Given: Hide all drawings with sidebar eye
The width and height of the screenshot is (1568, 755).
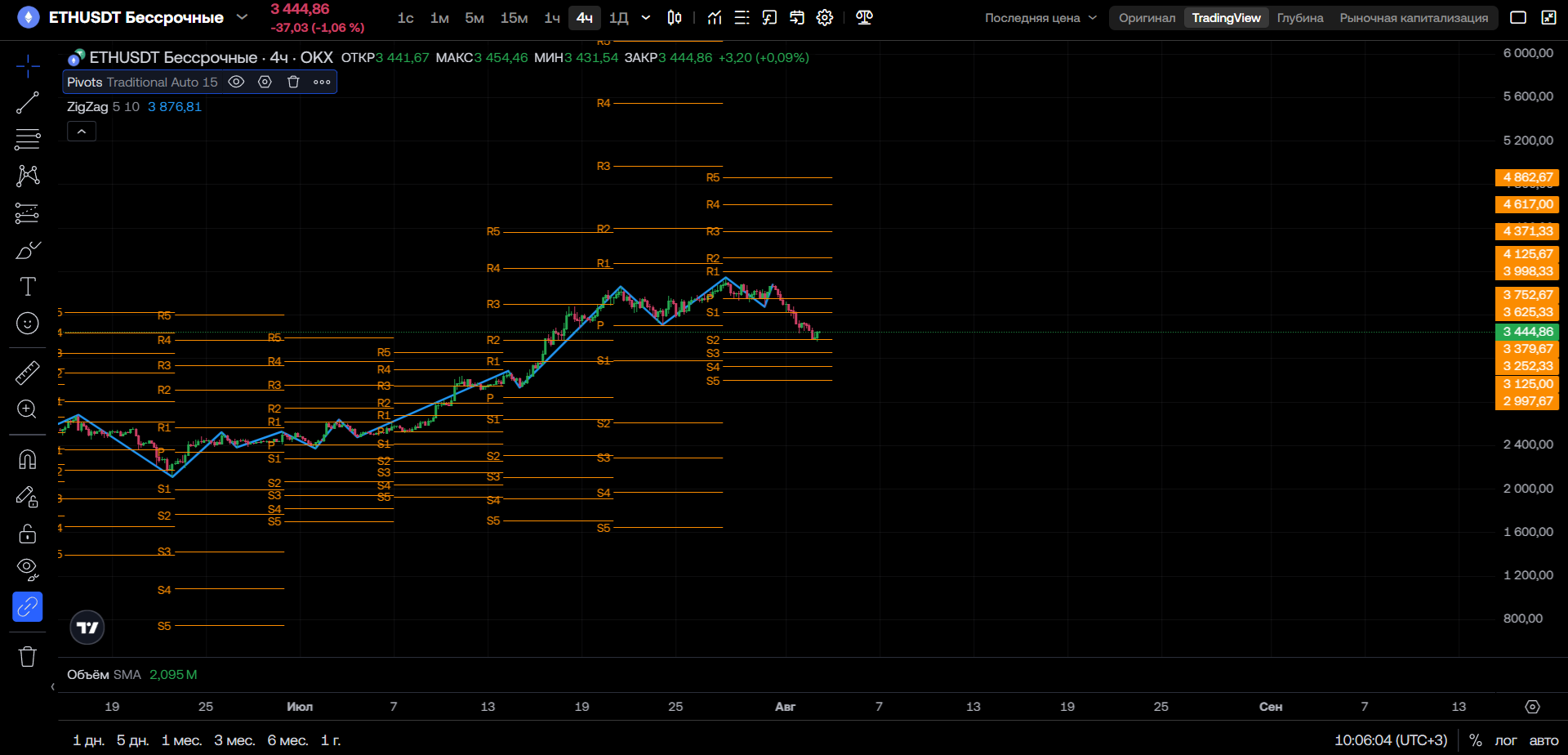Looking at the screenshot, I should 28,570.
